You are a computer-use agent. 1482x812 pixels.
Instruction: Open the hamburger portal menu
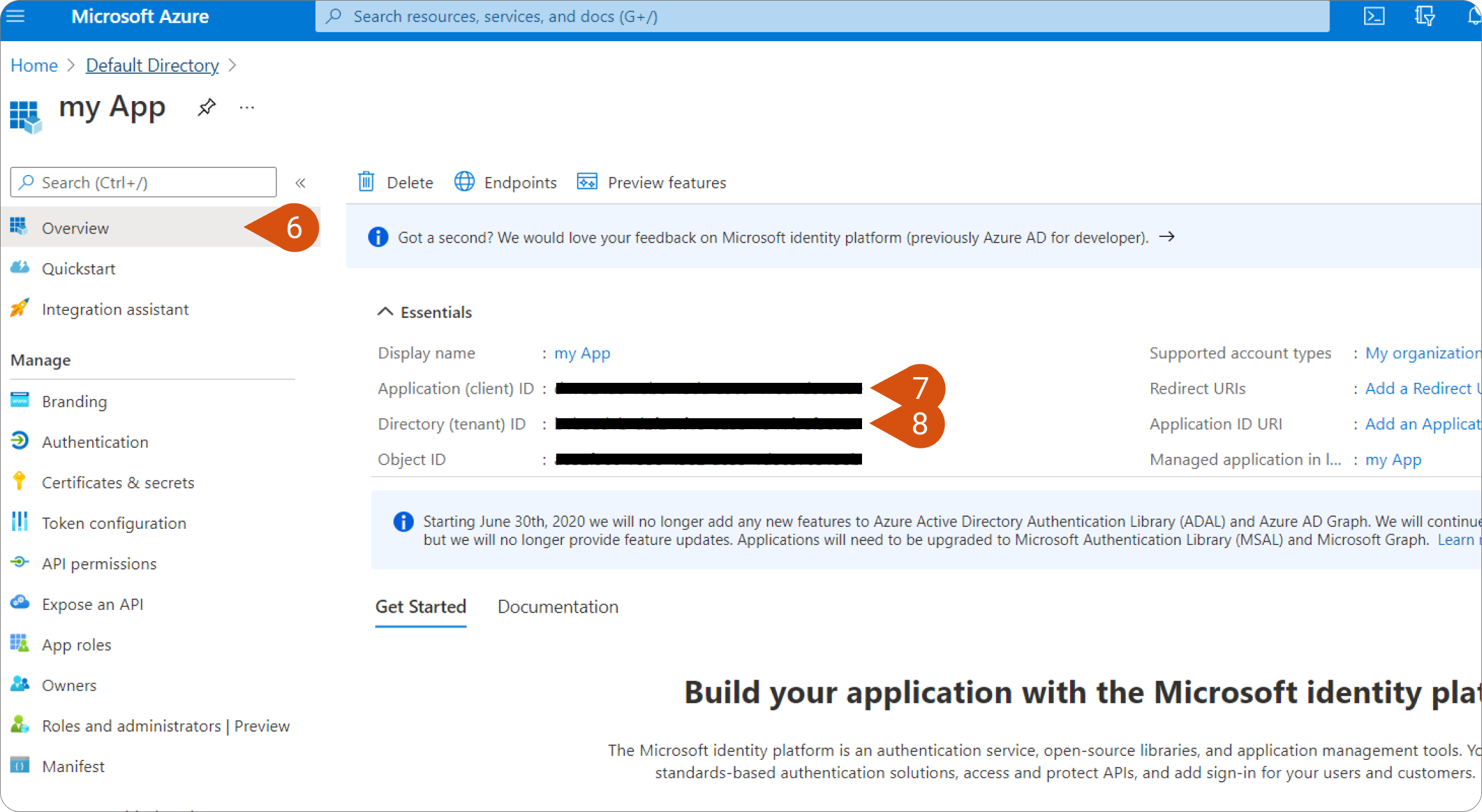click(x=15, y=16)
